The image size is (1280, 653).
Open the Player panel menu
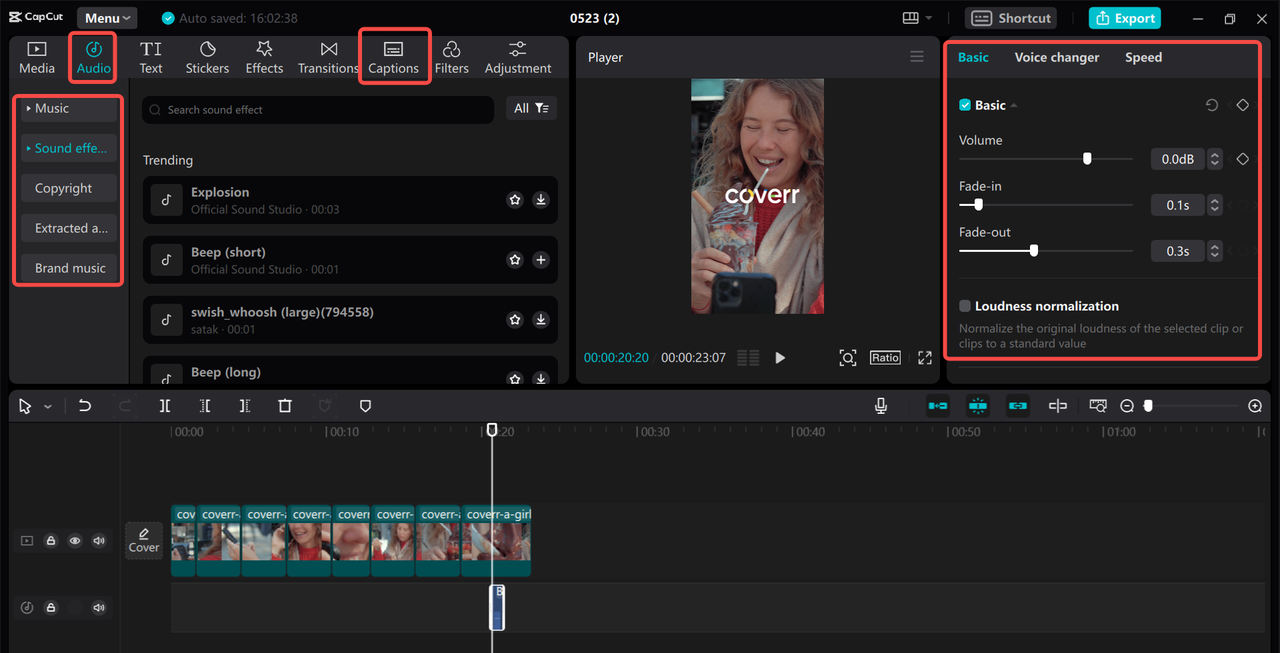[x=917, y=57]
